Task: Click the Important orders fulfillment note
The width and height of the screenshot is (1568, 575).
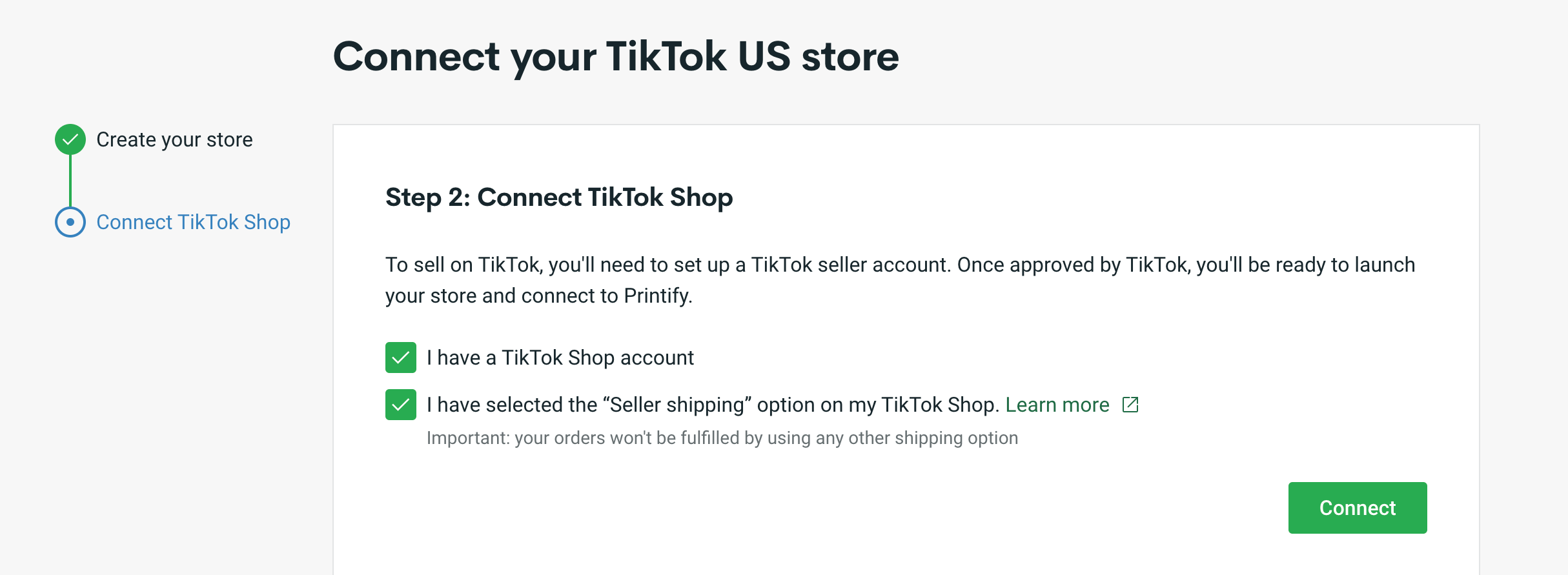Action: (722, 438)
